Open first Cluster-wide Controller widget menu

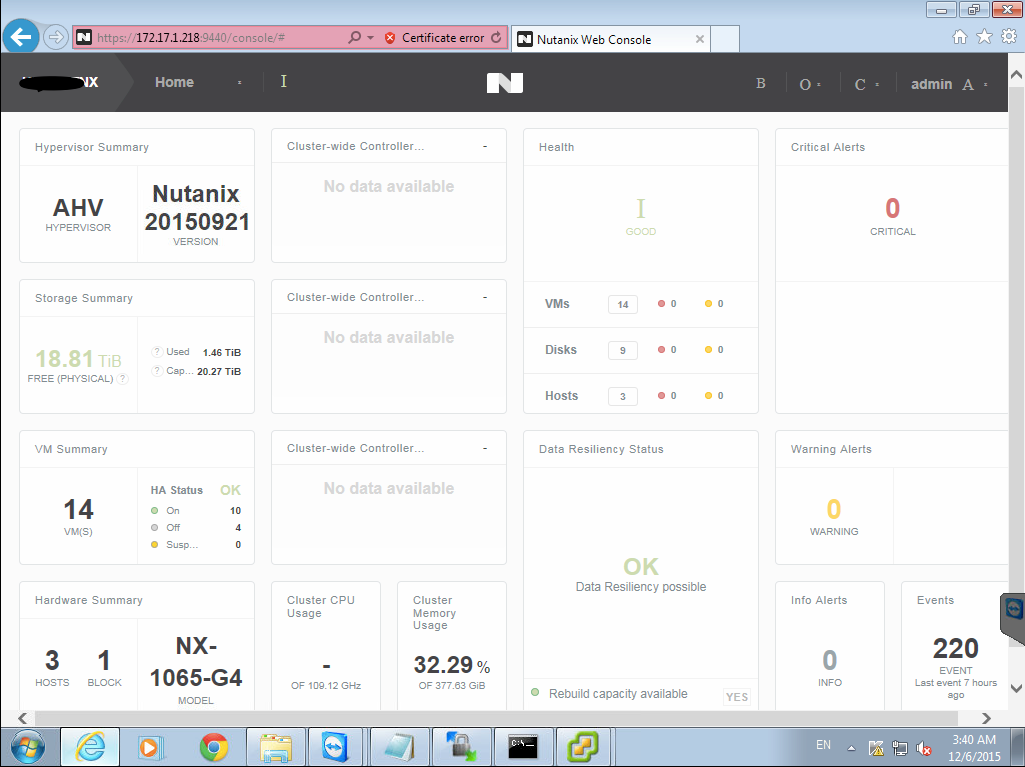tap(484, 146)
